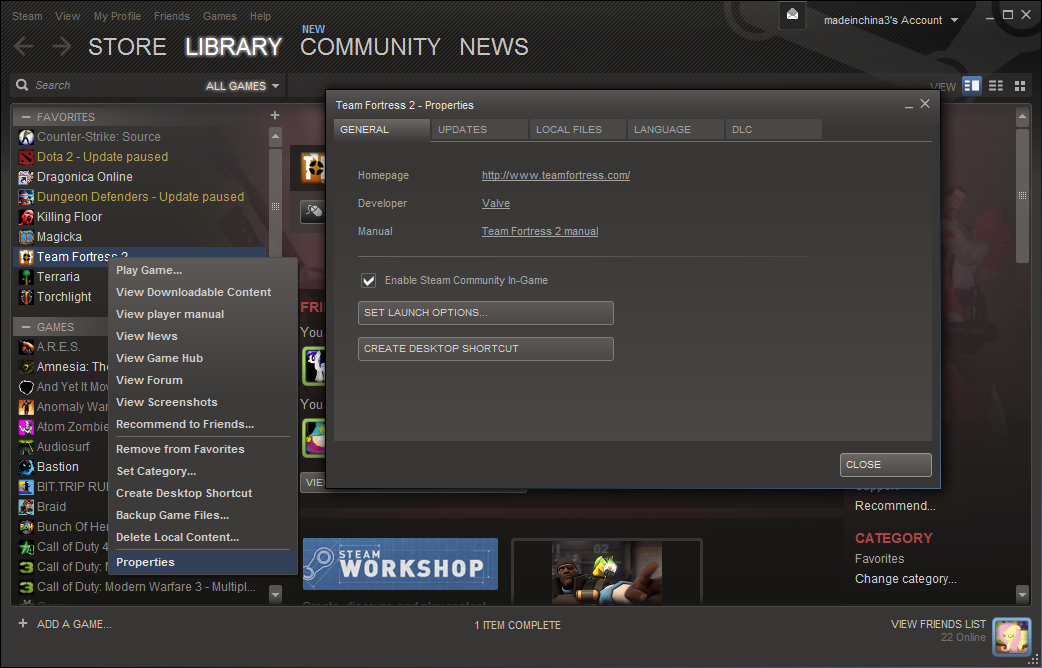Select Play Game in context menu
Image resolution: width=1042 pixels, height=668 pixels.
pyautogui.click(x=202, y=270)
